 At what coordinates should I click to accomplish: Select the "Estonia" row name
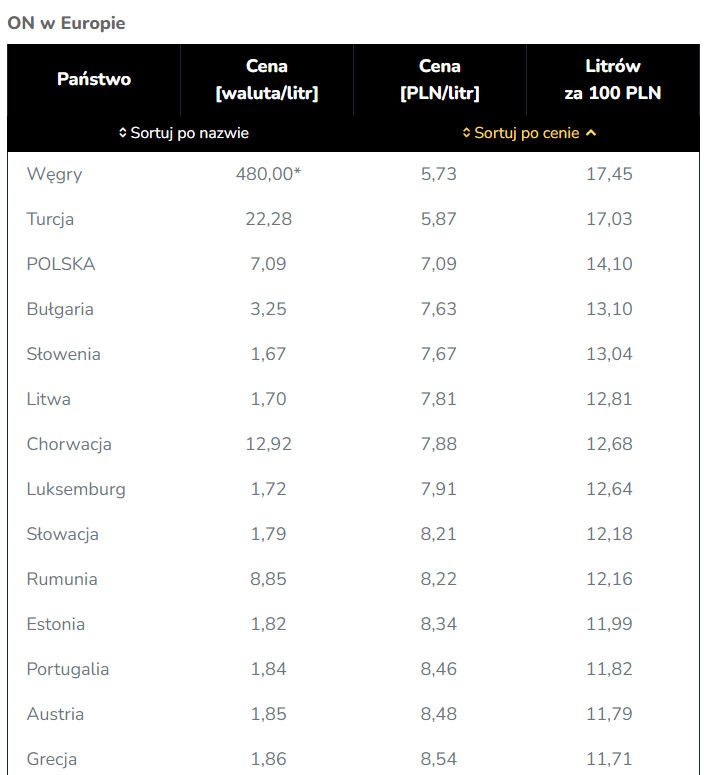pyautogui.click(x=56, y=624)
